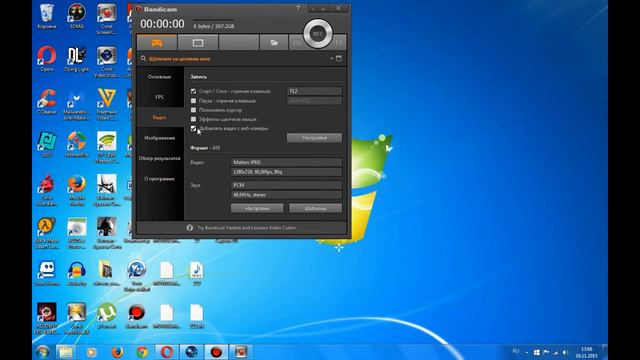Image resolution: width=640 pixels, height=360 pixels.
Task: Open the Corel ScreenCap desktop shortcut
Action: click(x=107, y=19)
